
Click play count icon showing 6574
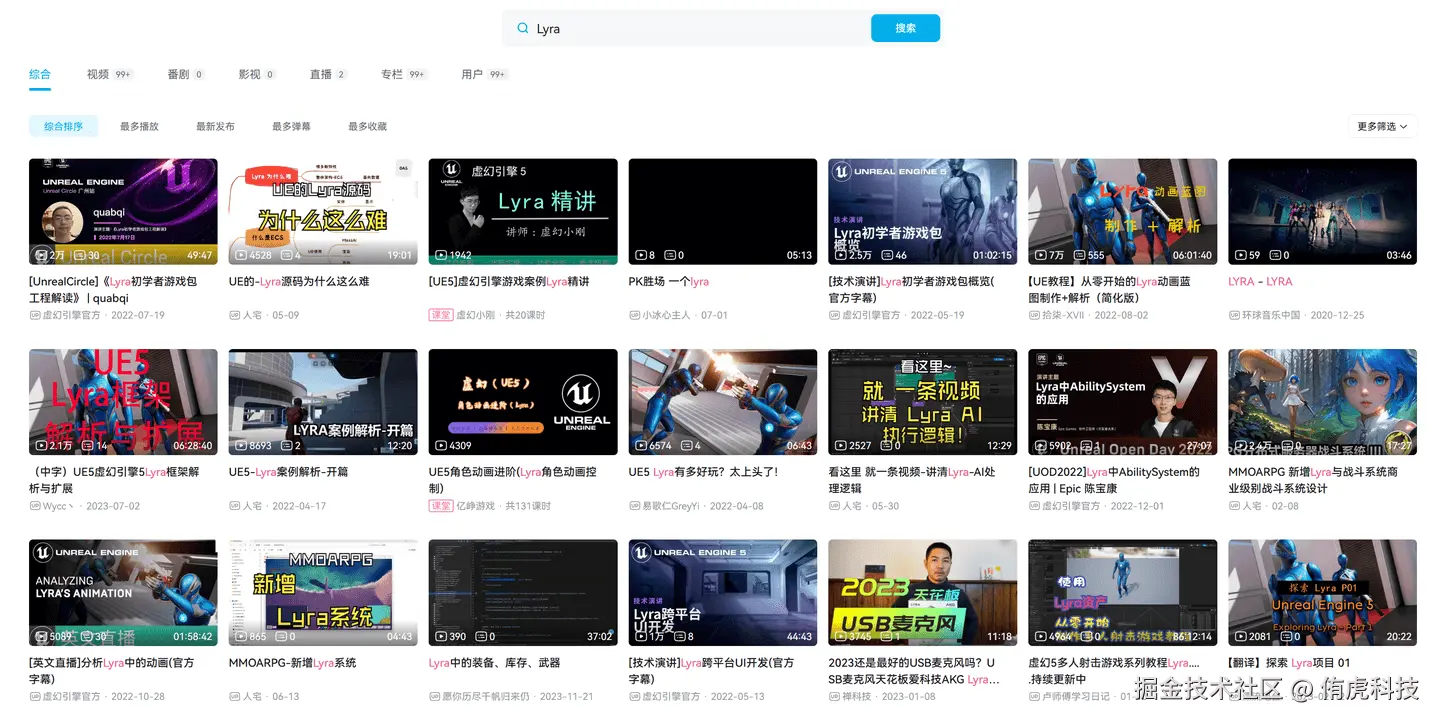(641, 446)
